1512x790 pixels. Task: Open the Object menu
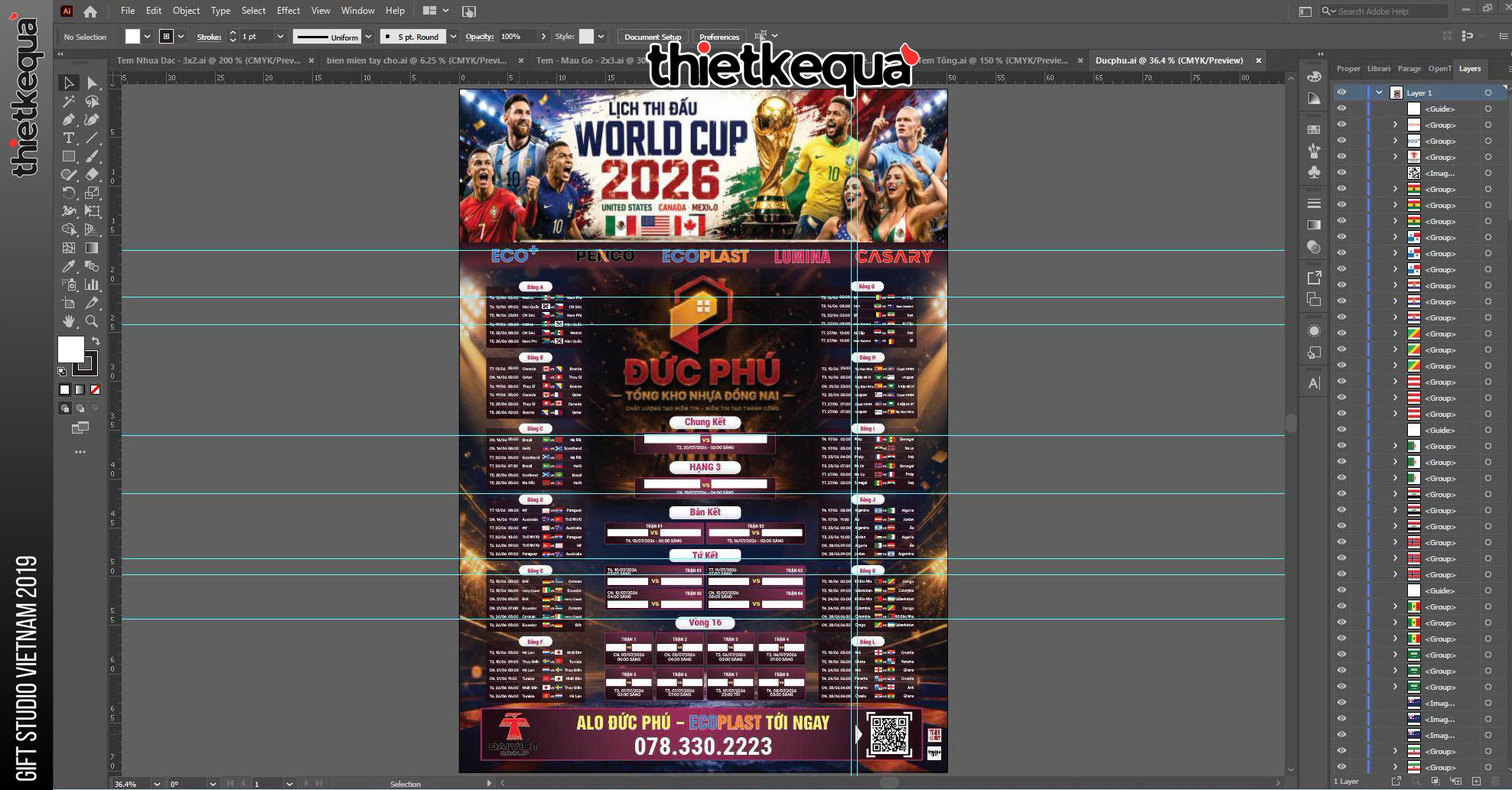pyautogui.click(x=186, y=11)
